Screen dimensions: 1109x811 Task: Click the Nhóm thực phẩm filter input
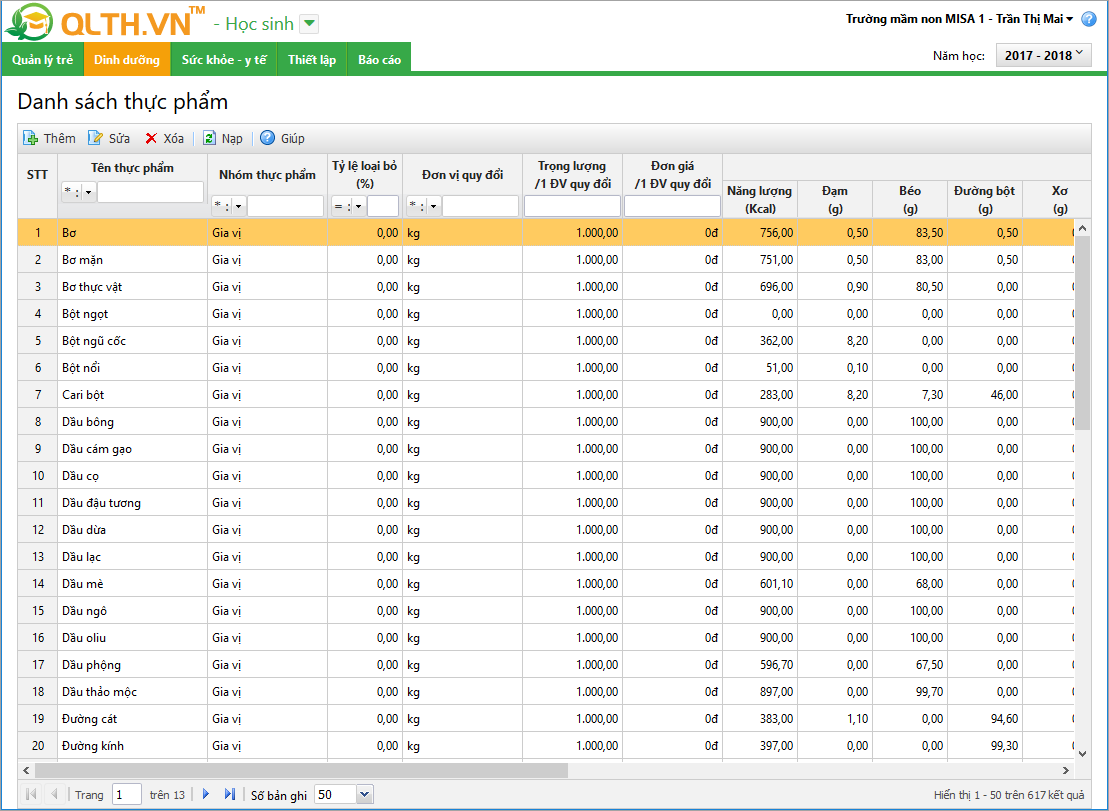(285, 206)
